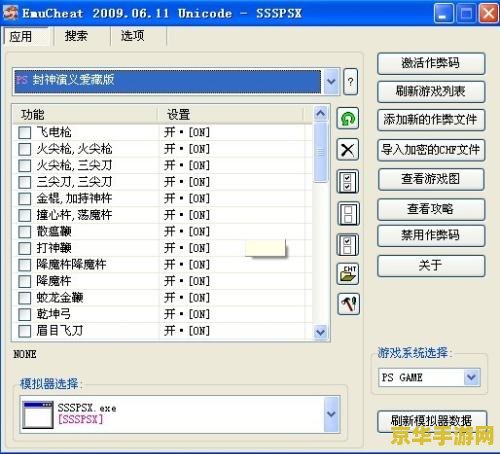Tick the 金棍,加持神杵 checkbox
This screenshot has width=500, height=454.
coord(25,199)
